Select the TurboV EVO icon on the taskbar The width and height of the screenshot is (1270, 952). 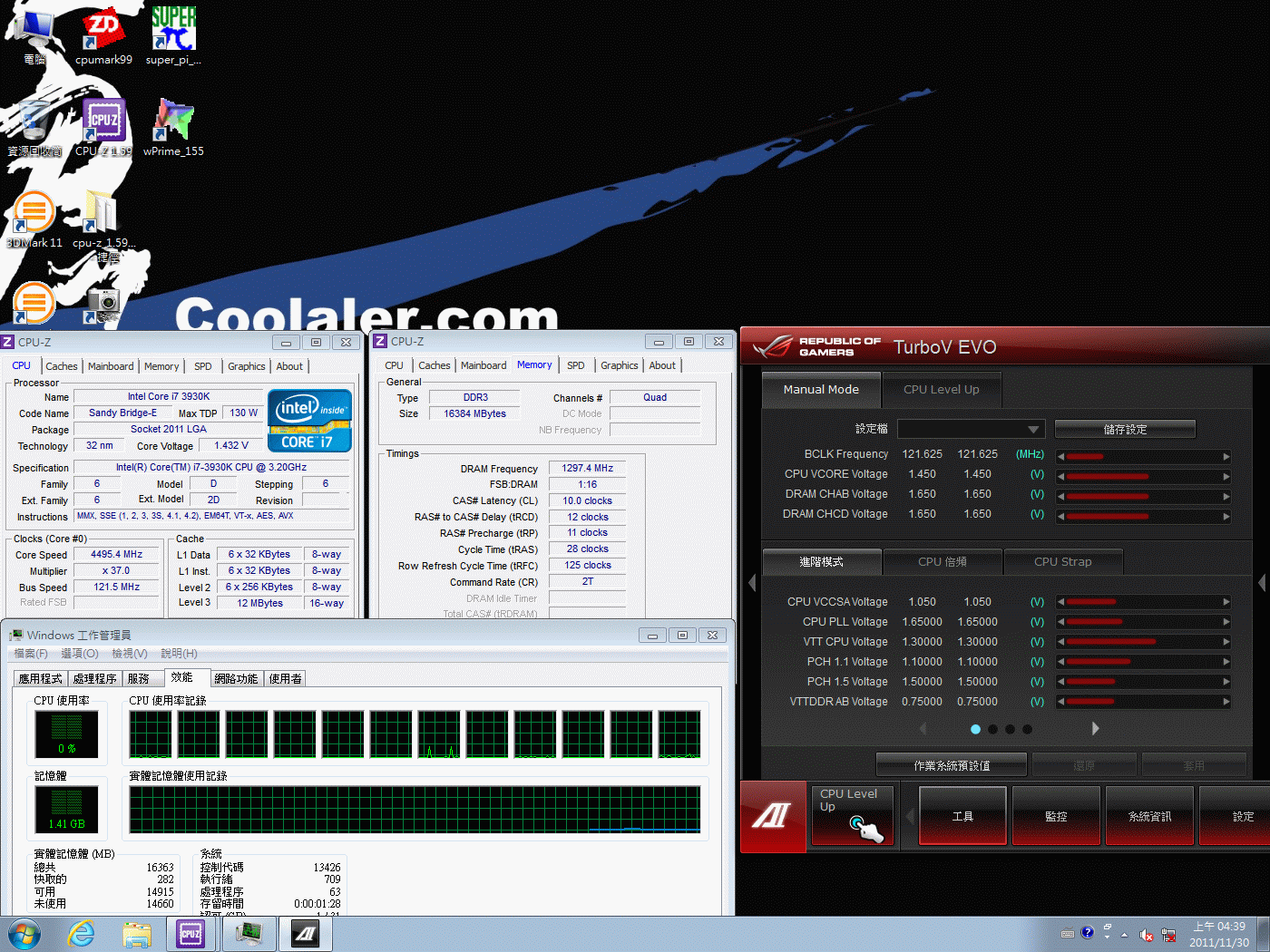coord(305,933)
